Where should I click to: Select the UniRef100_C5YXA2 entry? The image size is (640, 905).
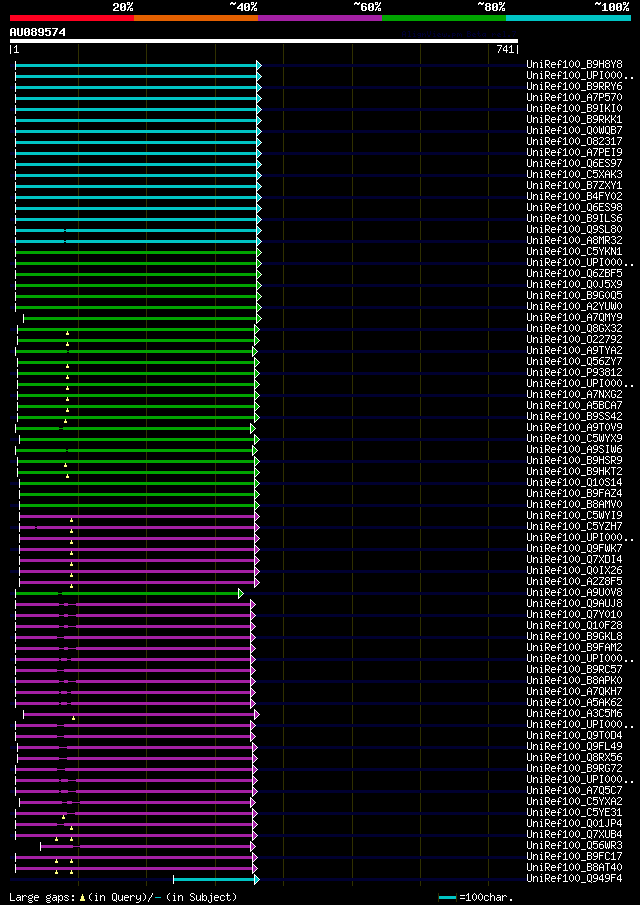[574, 801]
